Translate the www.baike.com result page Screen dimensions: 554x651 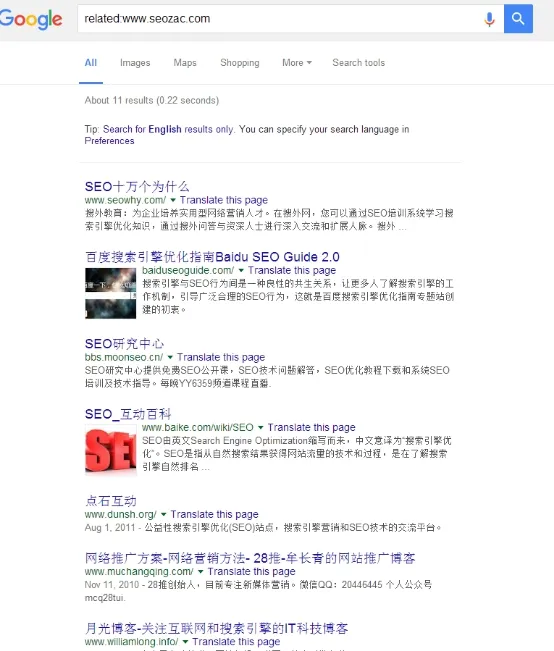[x=311, y=427]
